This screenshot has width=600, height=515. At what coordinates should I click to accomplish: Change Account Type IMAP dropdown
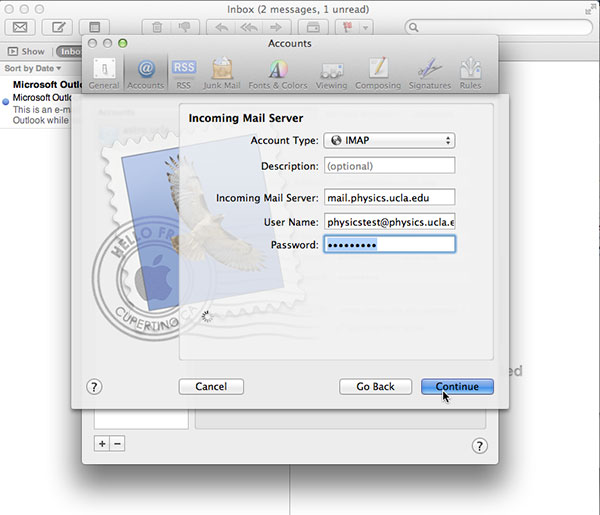pyautogui.click(x=389, y=140)
